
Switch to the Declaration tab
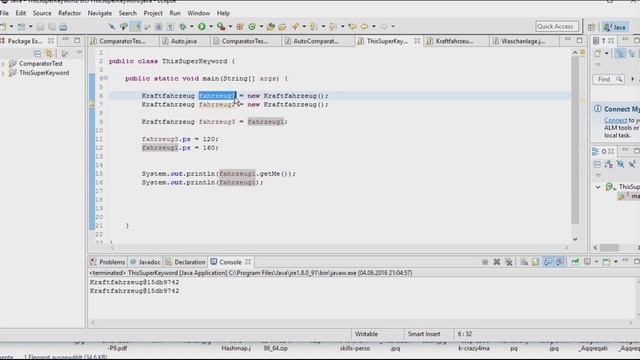(x=186, y=262)
